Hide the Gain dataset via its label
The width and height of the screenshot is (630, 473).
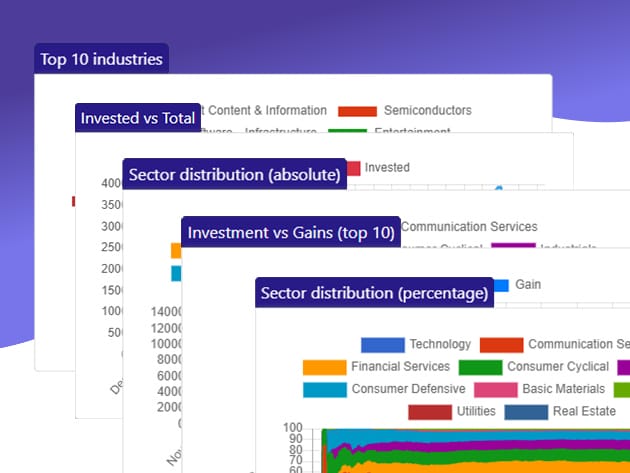pyautogui.click(x=528, y=285)
